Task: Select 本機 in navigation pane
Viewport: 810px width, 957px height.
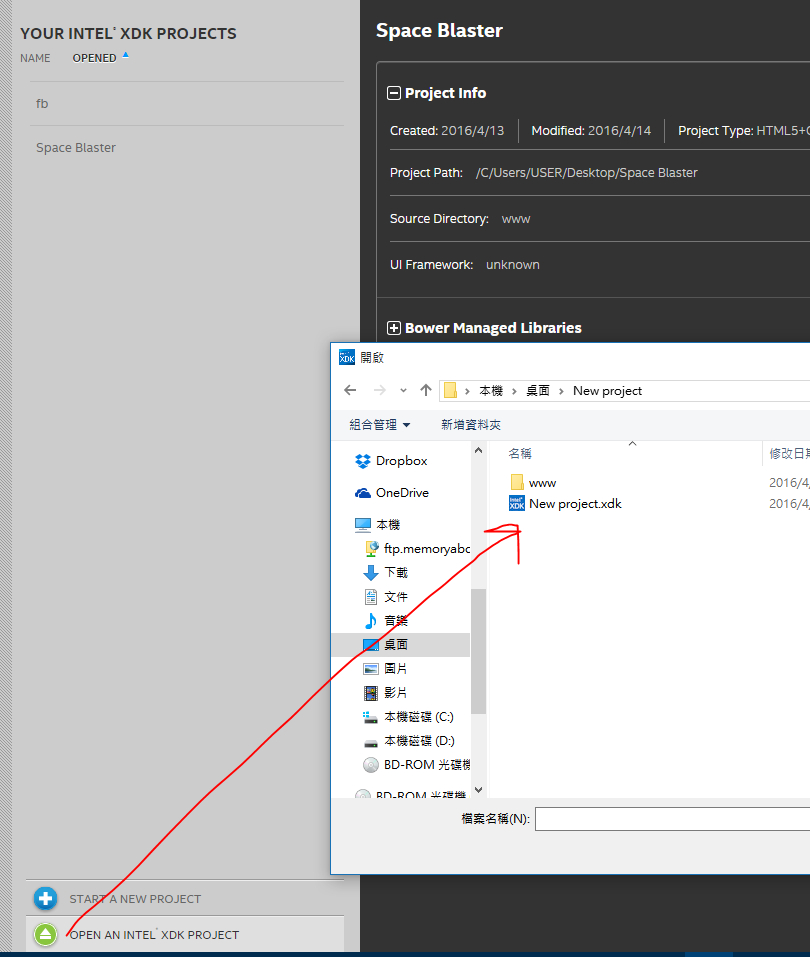Action: click(x=377, y=524)
